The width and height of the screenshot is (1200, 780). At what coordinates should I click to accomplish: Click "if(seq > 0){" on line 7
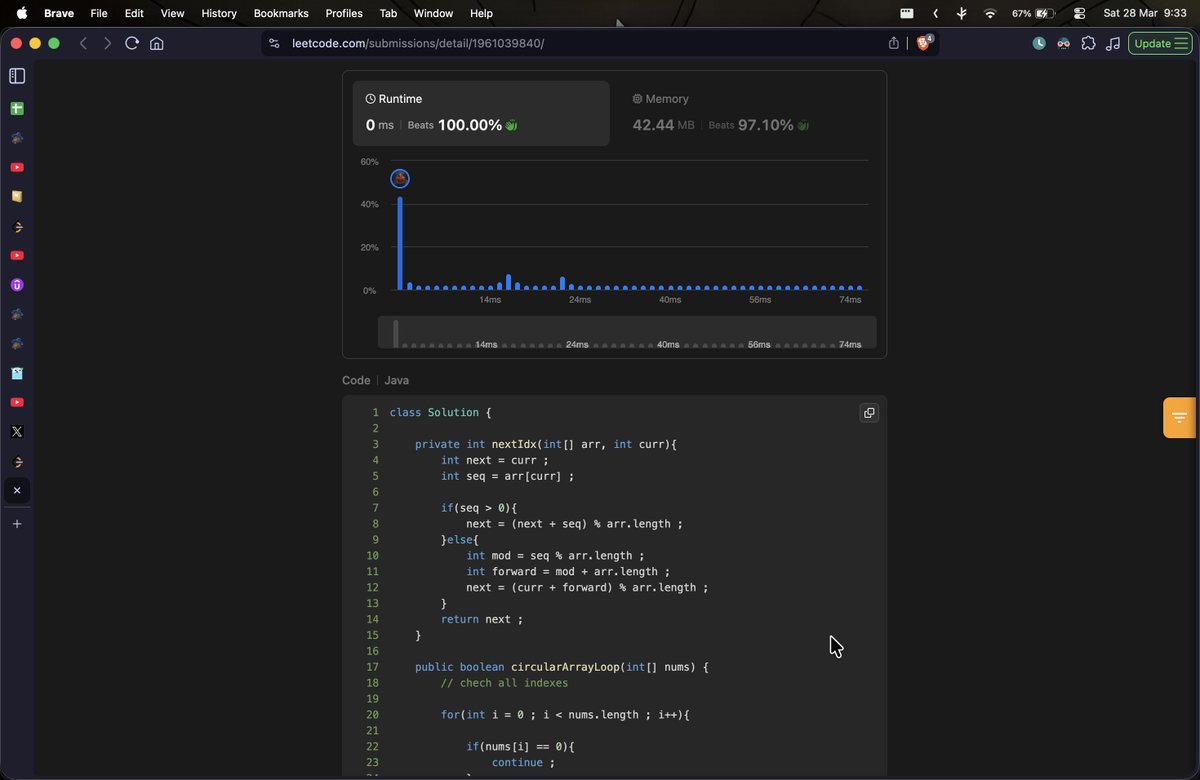tap(479, 508)
